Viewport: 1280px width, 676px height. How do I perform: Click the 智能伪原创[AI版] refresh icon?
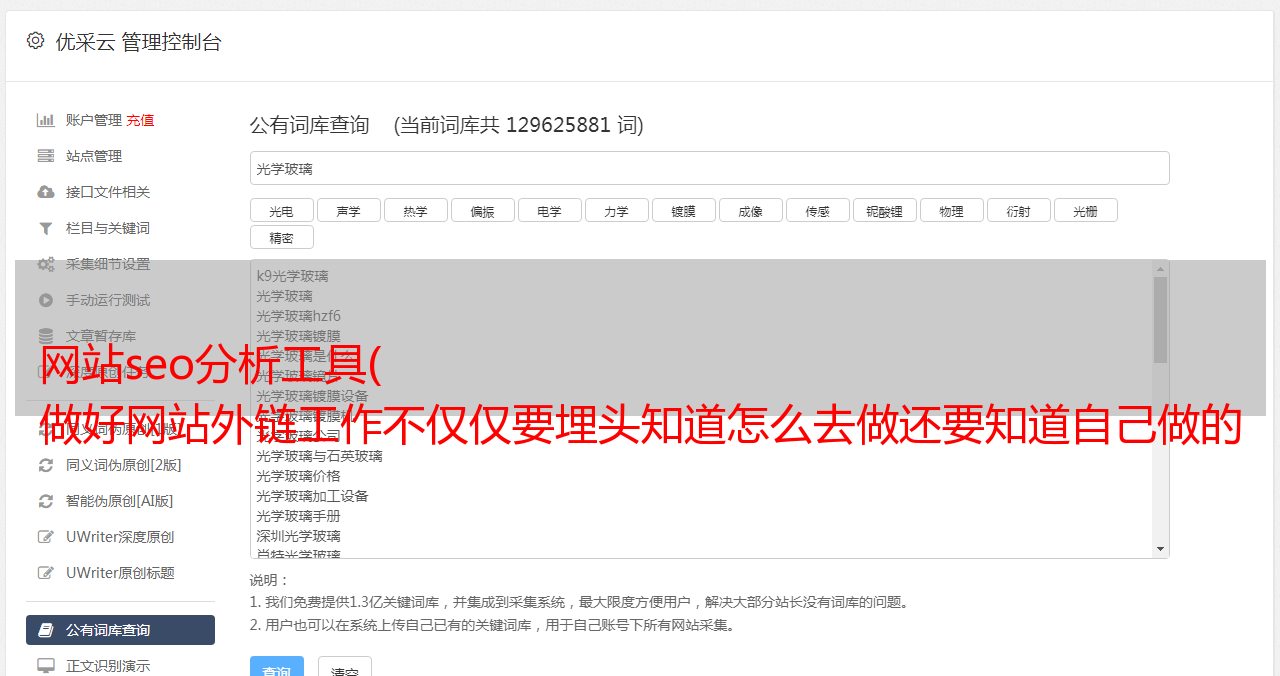point(46,501)
